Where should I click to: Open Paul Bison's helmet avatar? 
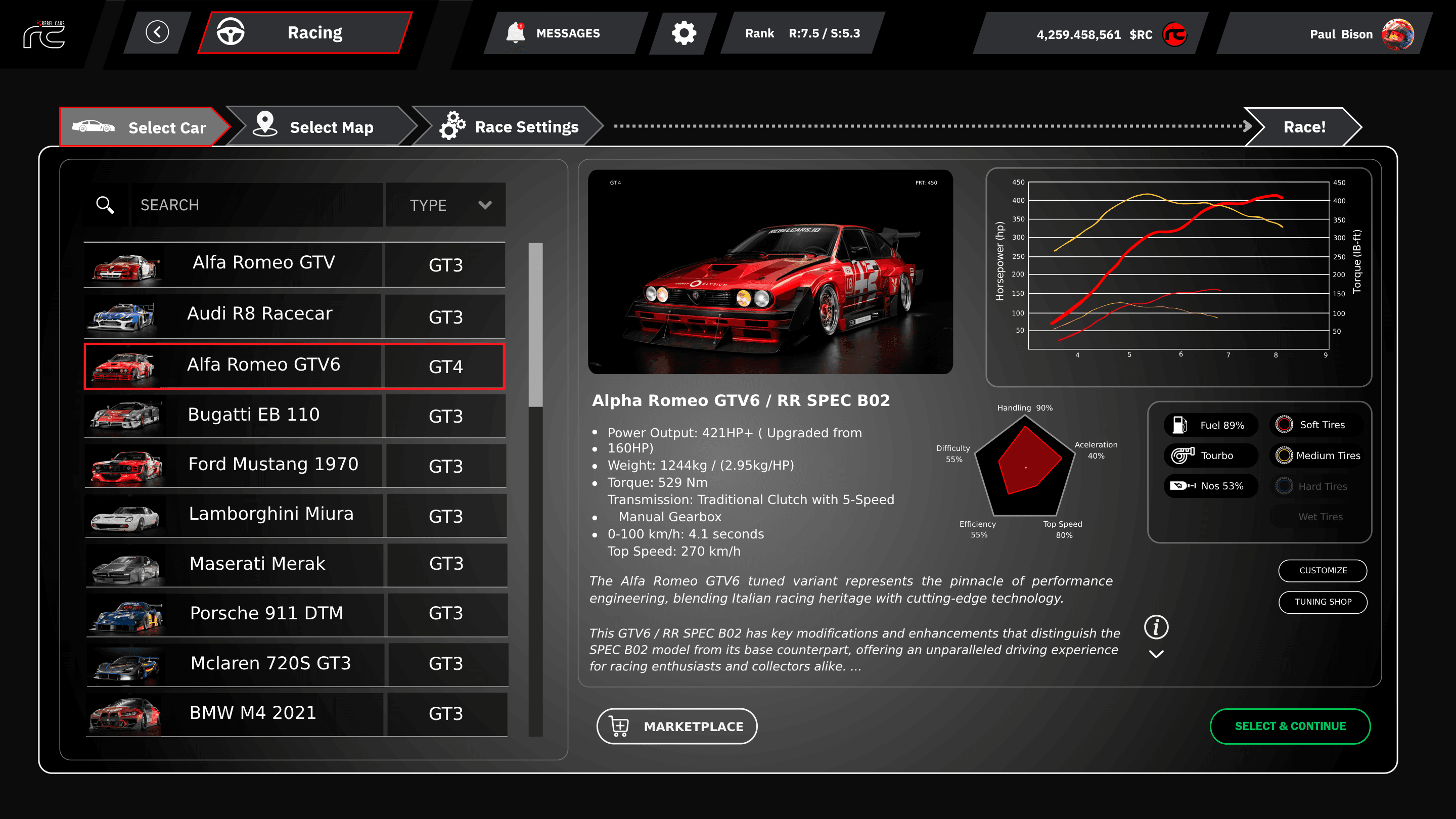point(1397,34)
